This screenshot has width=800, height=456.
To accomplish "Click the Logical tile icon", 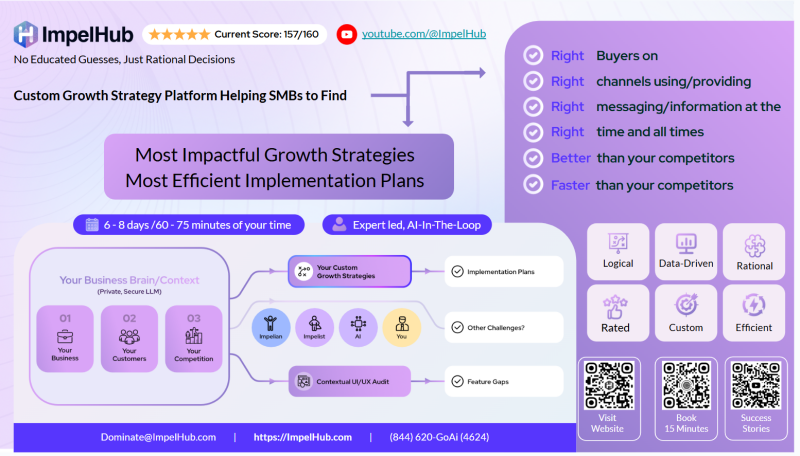I will point(618,243).
